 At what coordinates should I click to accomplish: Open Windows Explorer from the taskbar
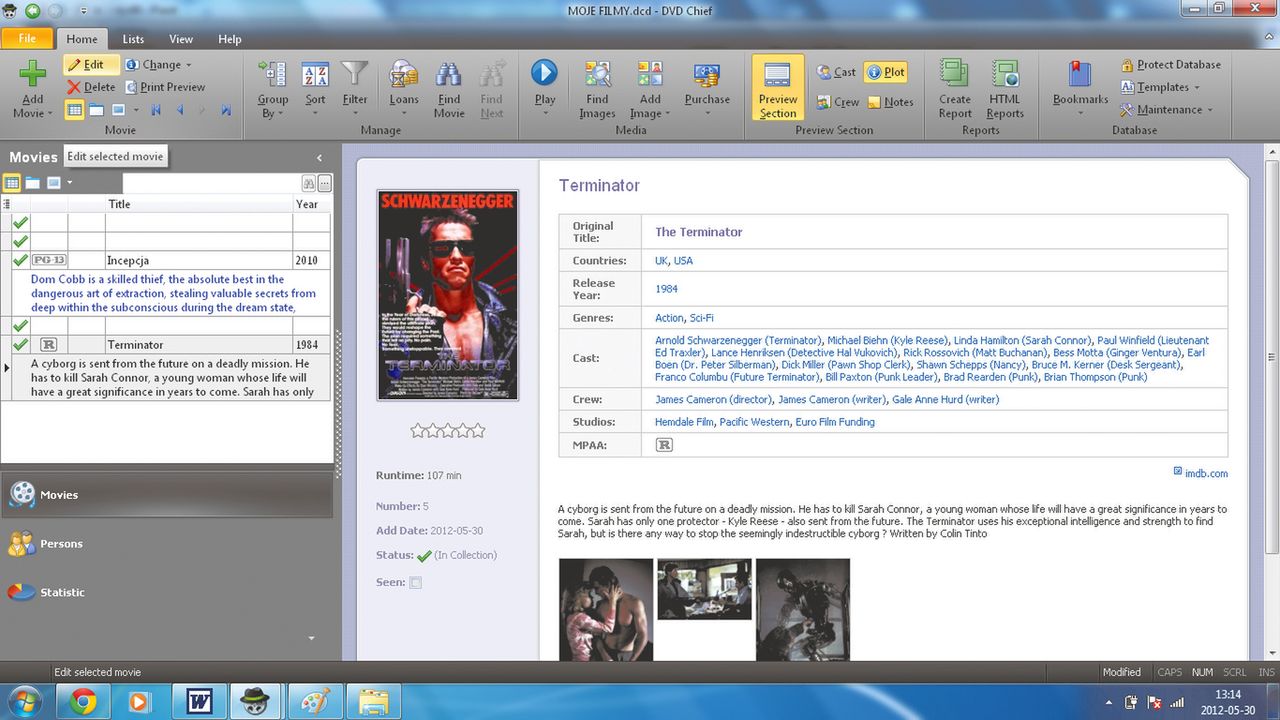373,702
